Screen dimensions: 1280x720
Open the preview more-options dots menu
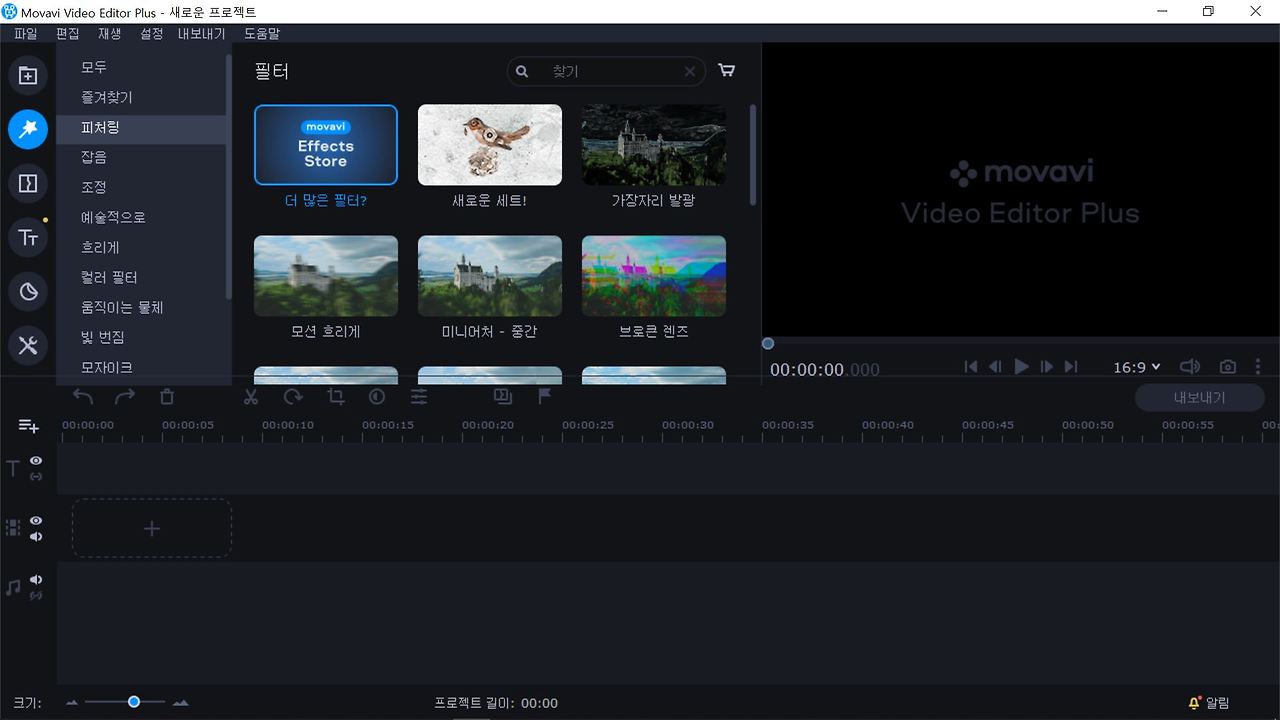coord(1258,367)
